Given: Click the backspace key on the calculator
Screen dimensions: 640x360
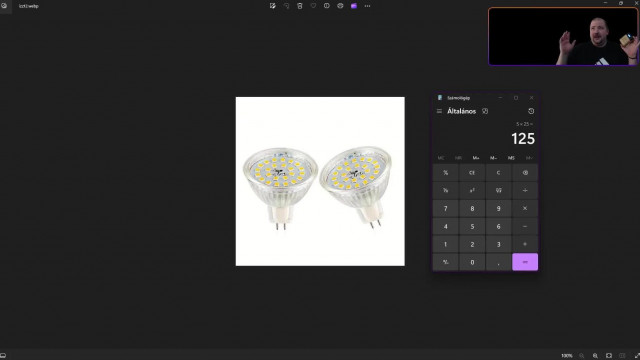Looking at the screenshot, I should pyautogui.click(x=525, y=173).
